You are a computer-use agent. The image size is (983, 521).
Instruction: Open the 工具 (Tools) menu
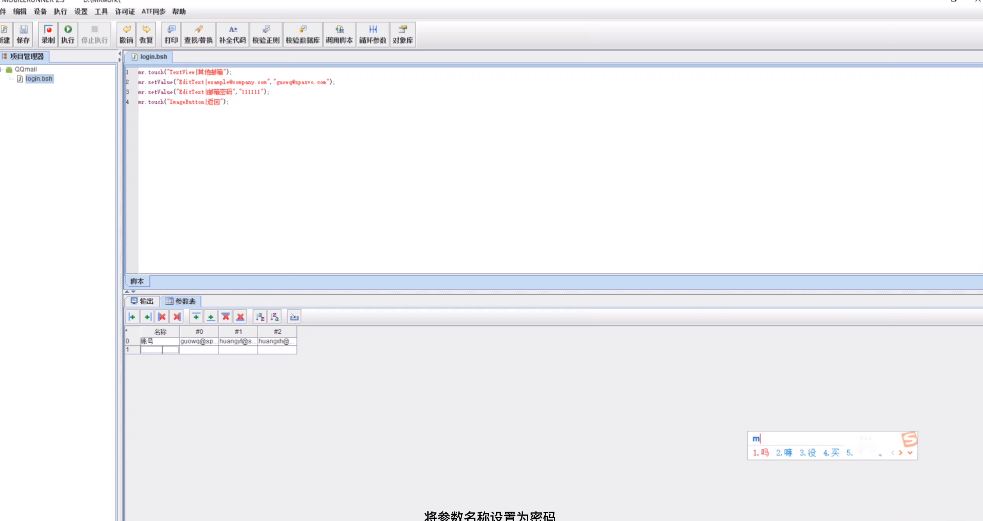click(101, 11)
